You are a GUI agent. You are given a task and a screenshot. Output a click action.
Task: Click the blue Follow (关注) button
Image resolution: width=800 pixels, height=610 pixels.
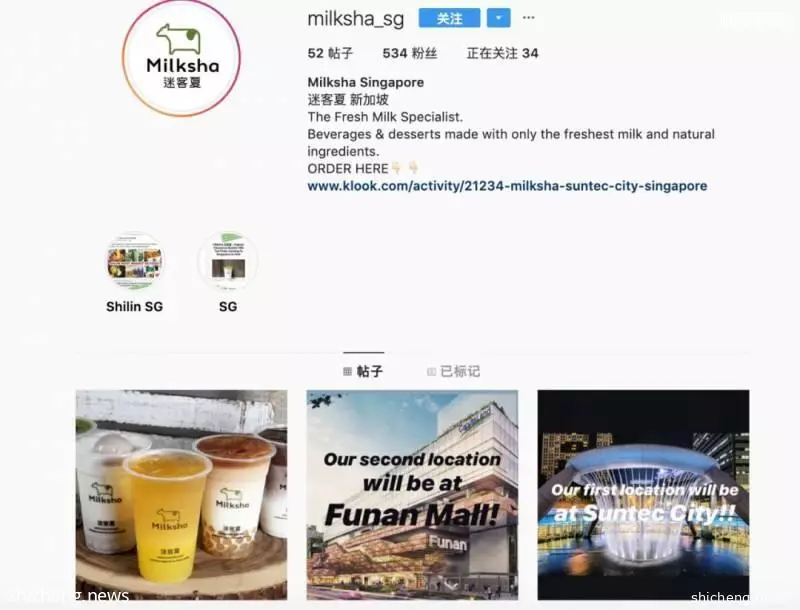coord(449,18)
